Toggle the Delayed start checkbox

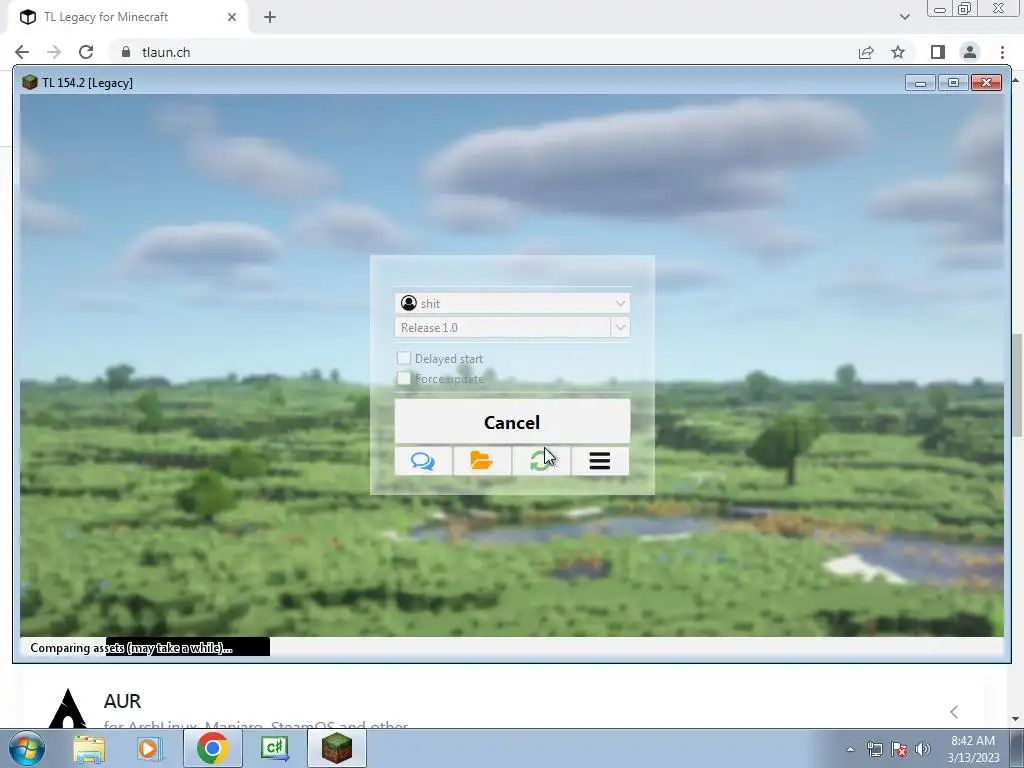404,358
